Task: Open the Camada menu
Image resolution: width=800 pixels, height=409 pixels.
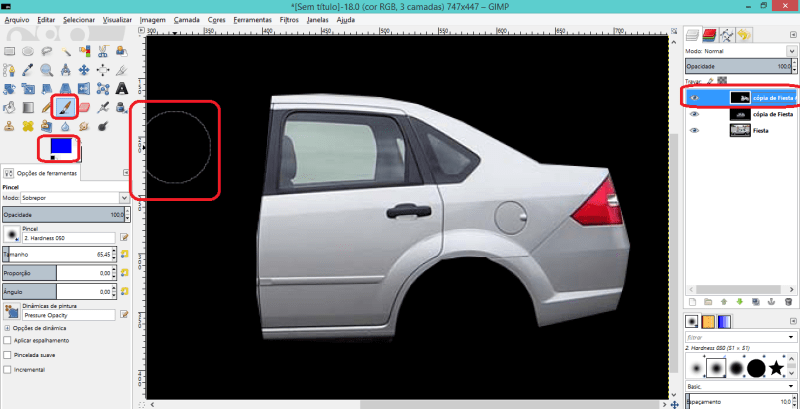Action: pyautogui.click(x=186, y=19)
